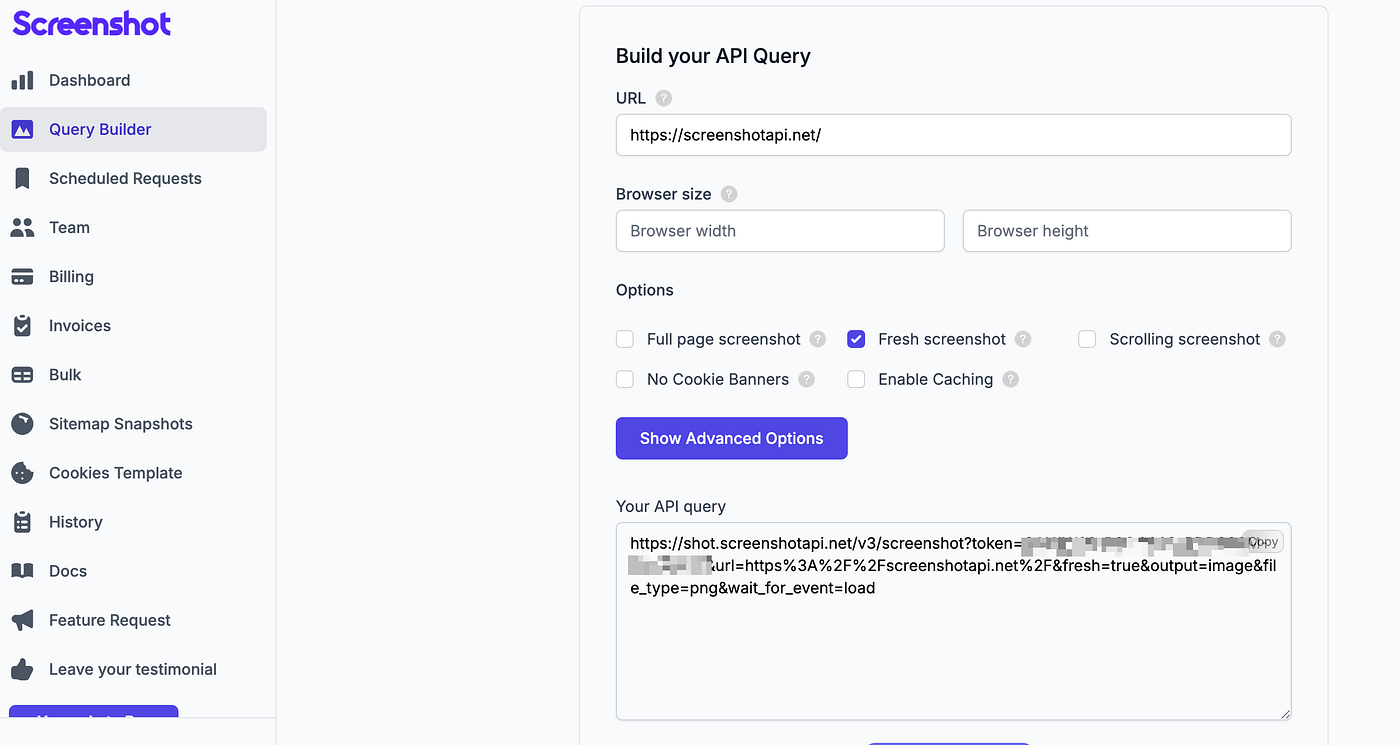Viewport: 1400px width, 745px height.
Task: Click the help icon beside URL label
Action: (664, 98)
